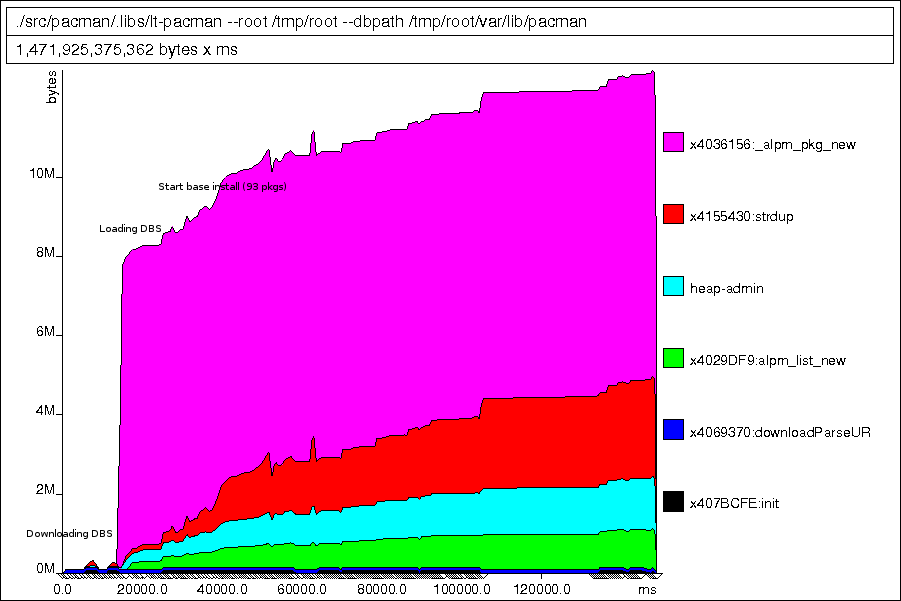Click the heap-admin legend text
The height and width of the screenshot is (601, 901).
point(727,288)
